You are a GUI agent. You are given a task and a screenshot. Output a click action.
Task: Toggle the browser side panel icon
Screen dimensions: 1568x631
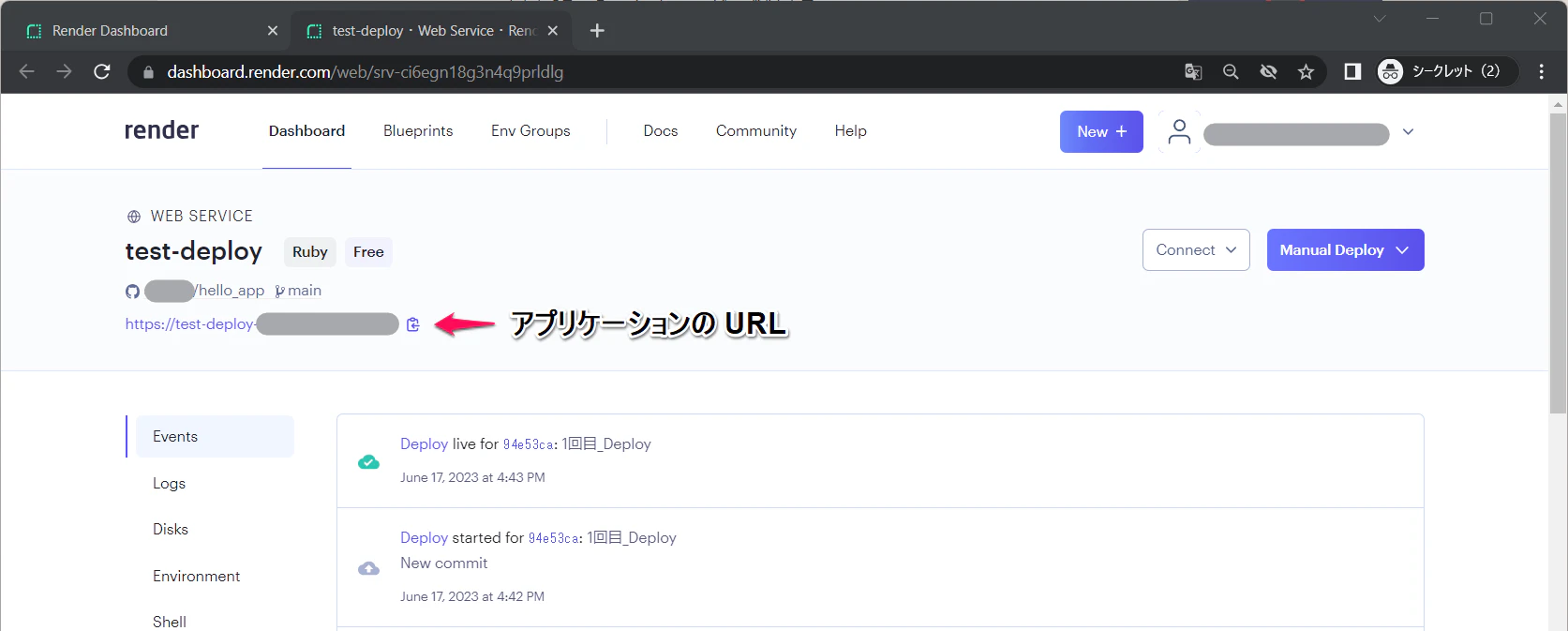tap(1352, 72)
